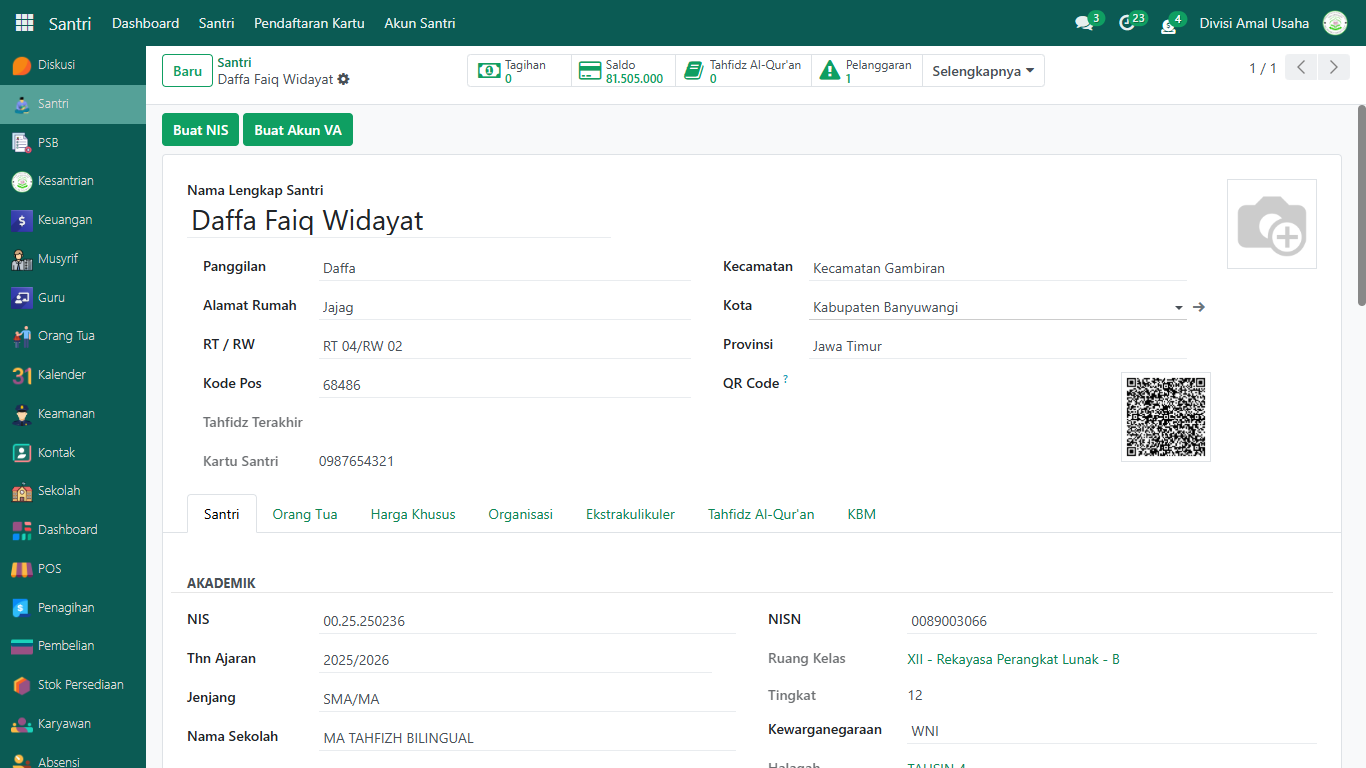Open the Kabupaten Banyuwangi record via arrow link
The width and height of the screenshot is (1366, 768).
[1199, 308]
